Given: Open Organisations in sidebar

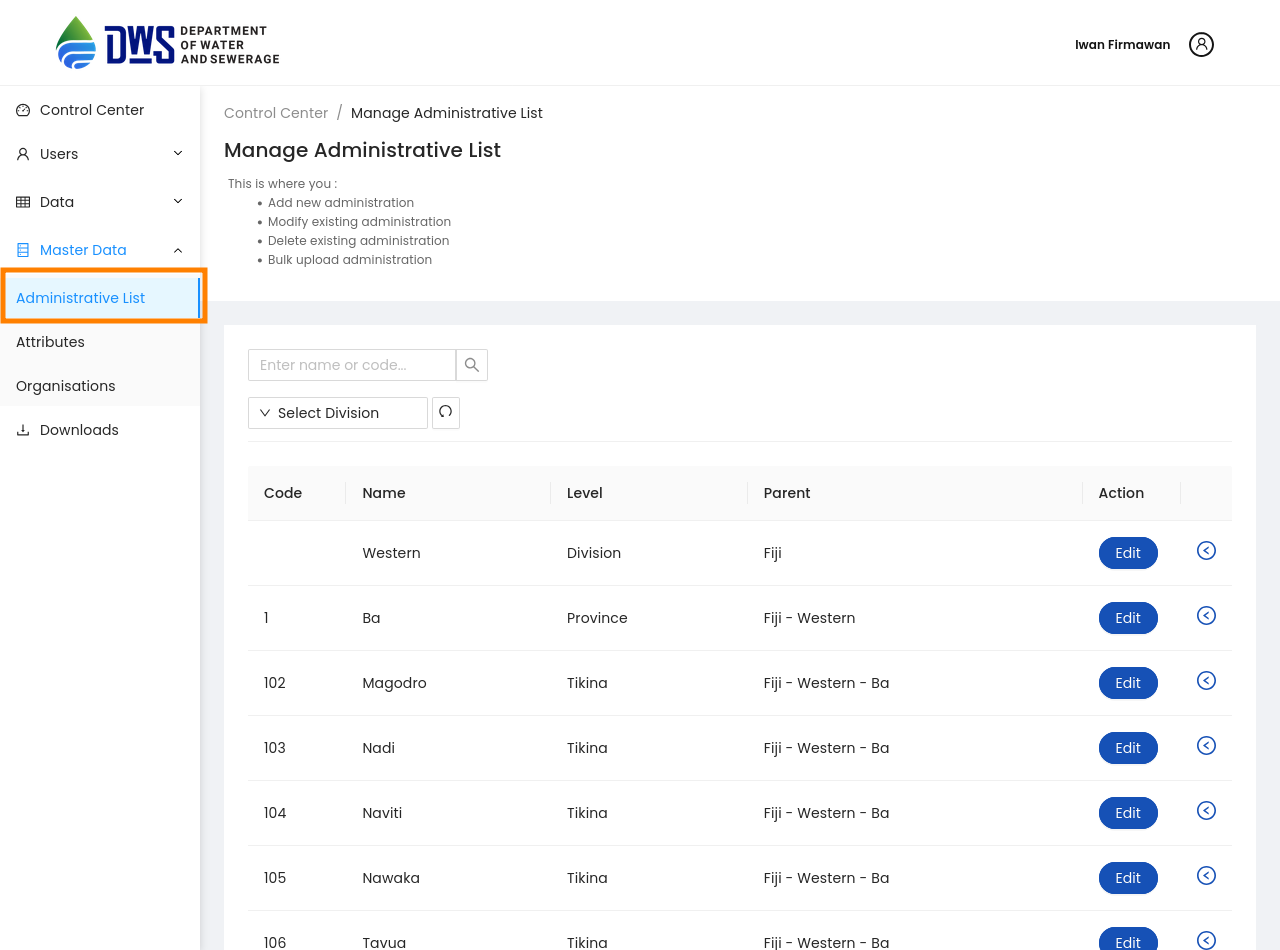Looking at the screenshot, I should (x=100, y=386).
